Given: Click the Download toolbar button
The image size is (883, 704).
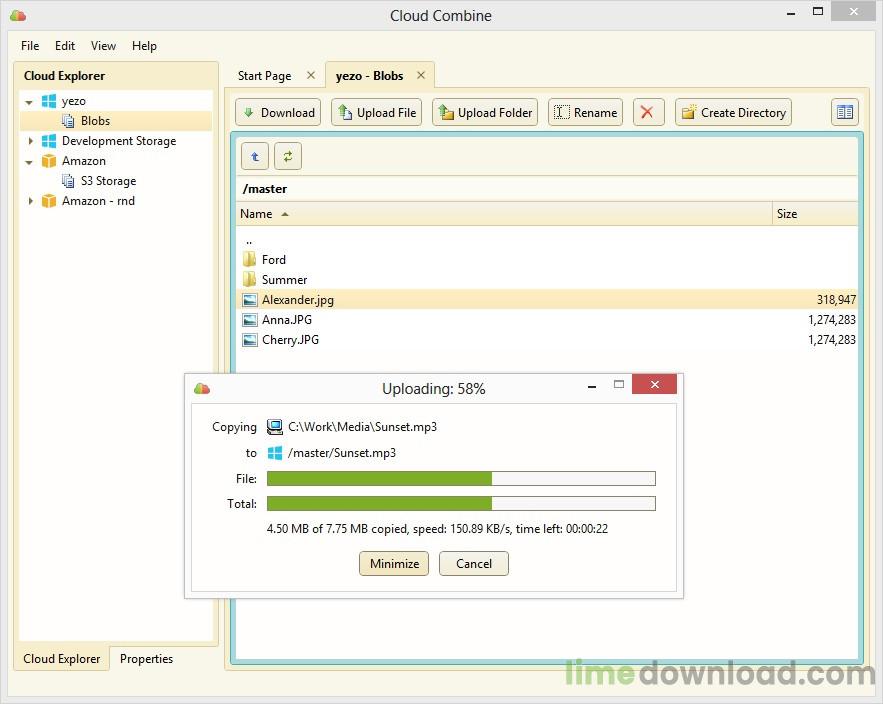Looking at the screenshot, I should [278, 113].
